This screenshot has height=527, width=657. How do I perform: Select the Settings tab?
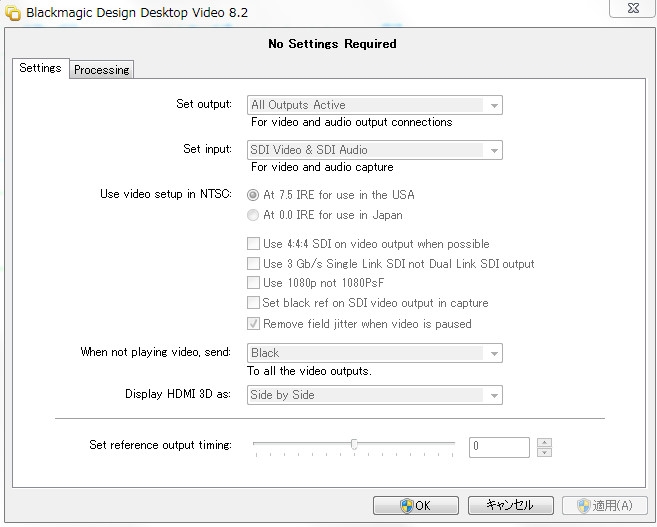[x=41, y=69]
